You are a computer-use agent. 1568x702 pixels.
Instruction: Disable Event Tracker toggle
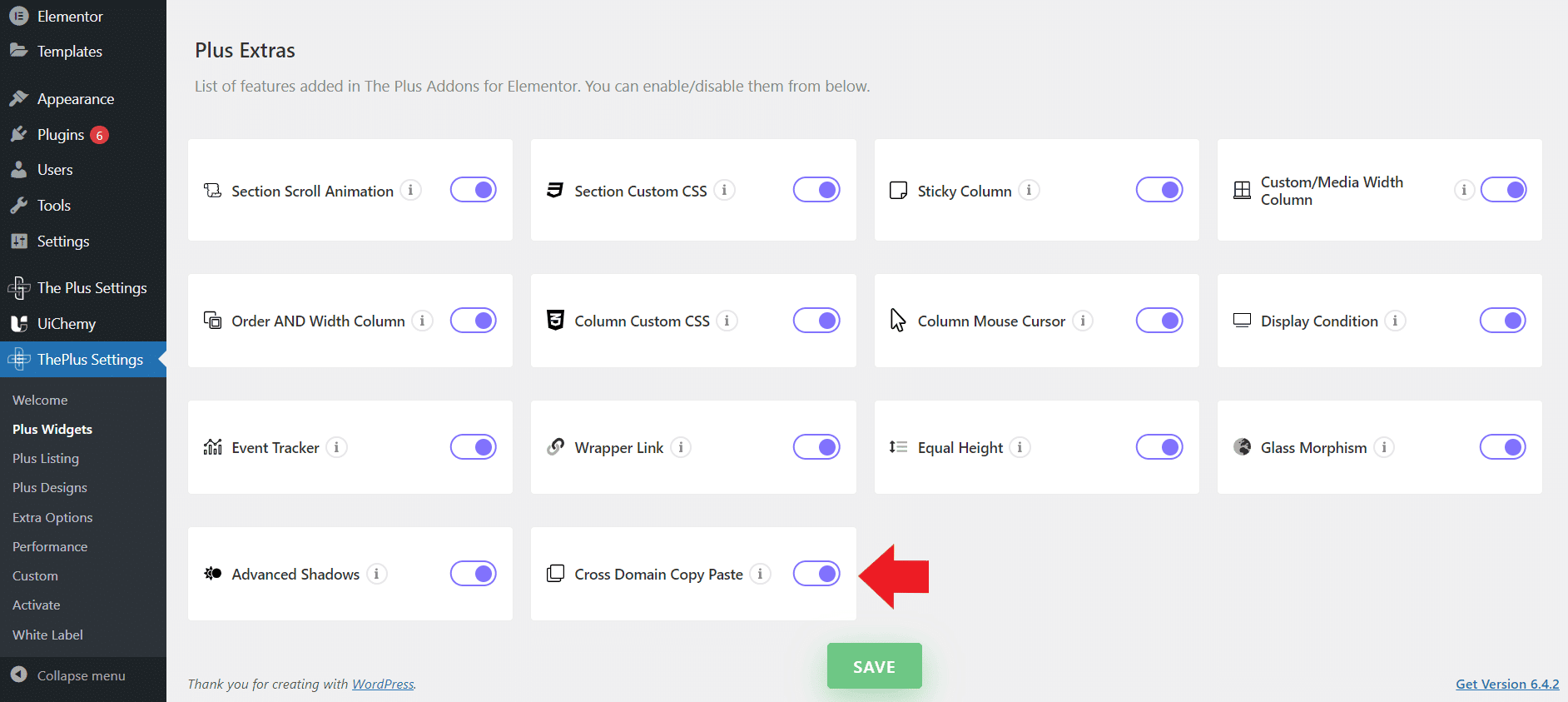coord(474,447)
